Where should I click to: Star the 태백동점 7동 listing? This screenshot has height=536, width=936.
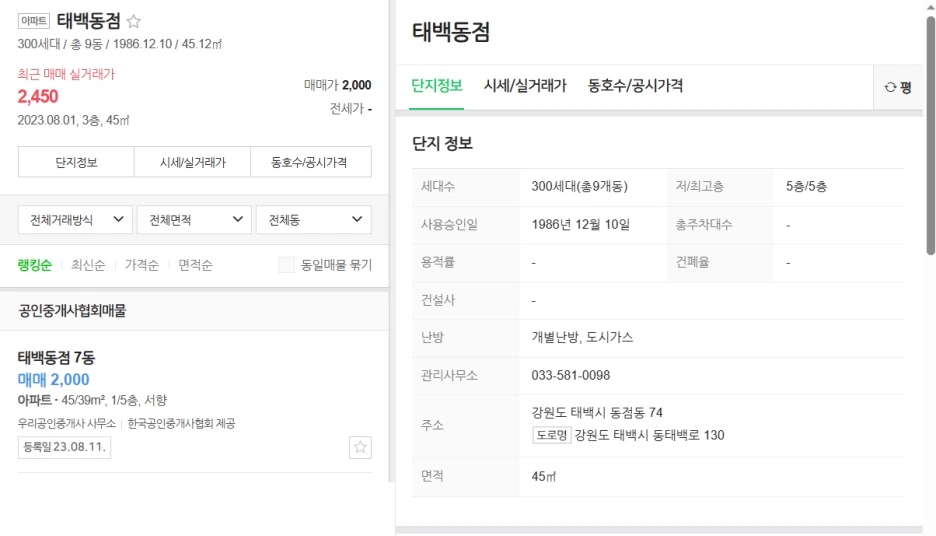(x=360, y=447)
